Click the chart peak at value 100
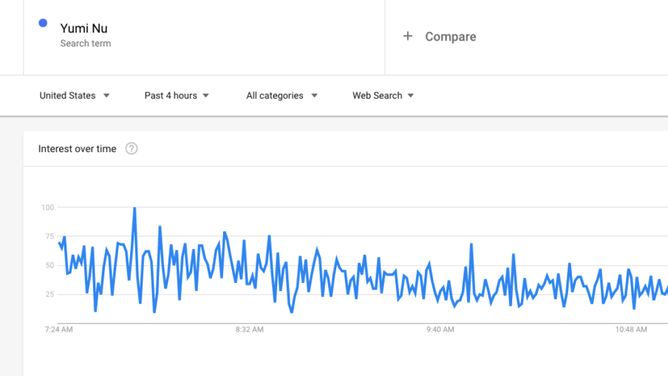This screenshot has height=376, width=668. pyautogui.click(x=135, y=208)
